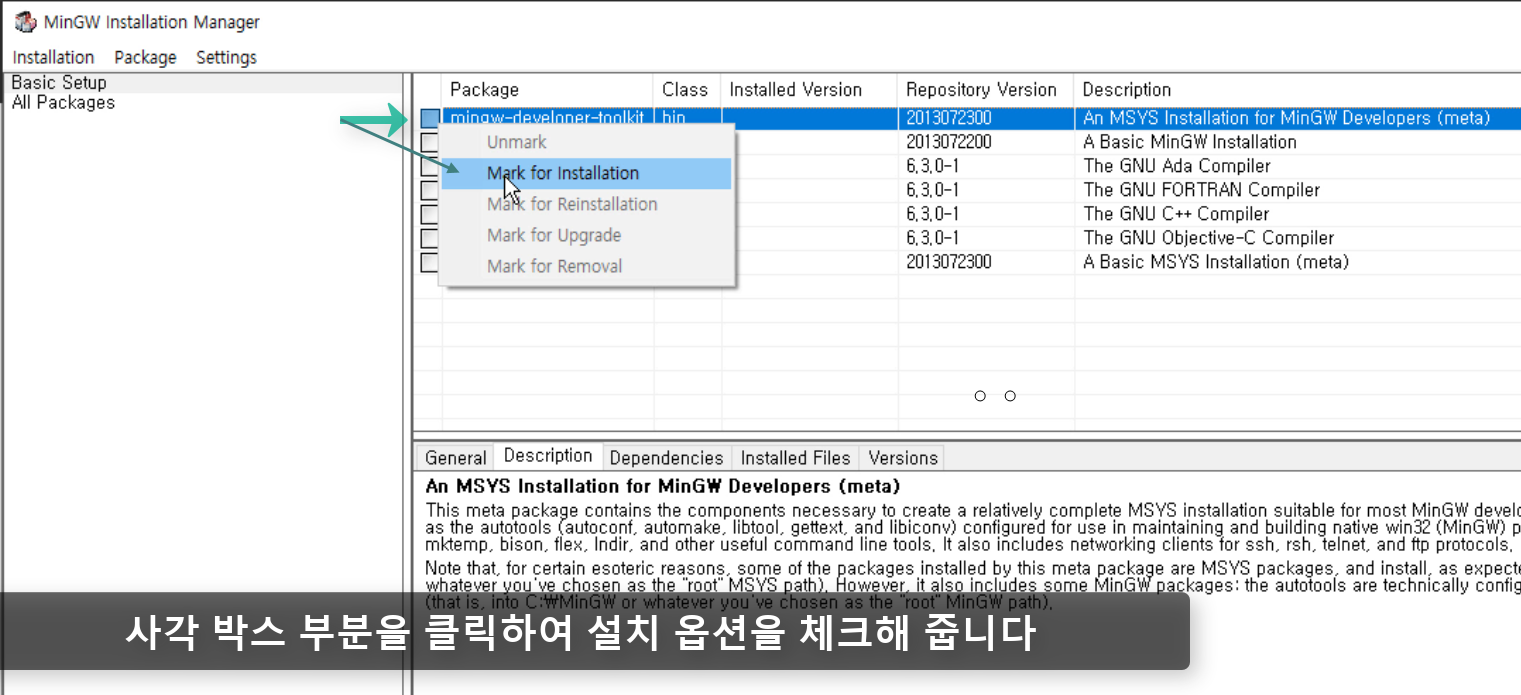
Task: Click Unmark in the context menu
Action: 586,142
